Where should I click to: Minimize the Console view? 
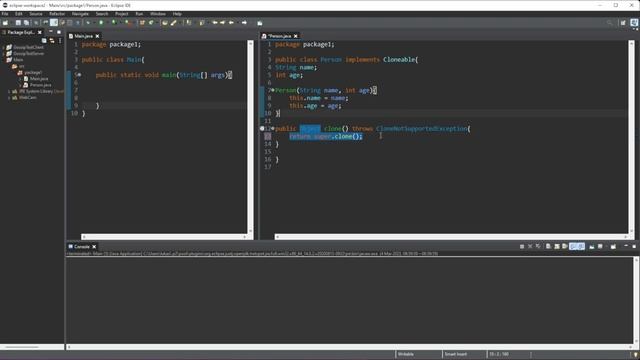click(x=626, y=246)
